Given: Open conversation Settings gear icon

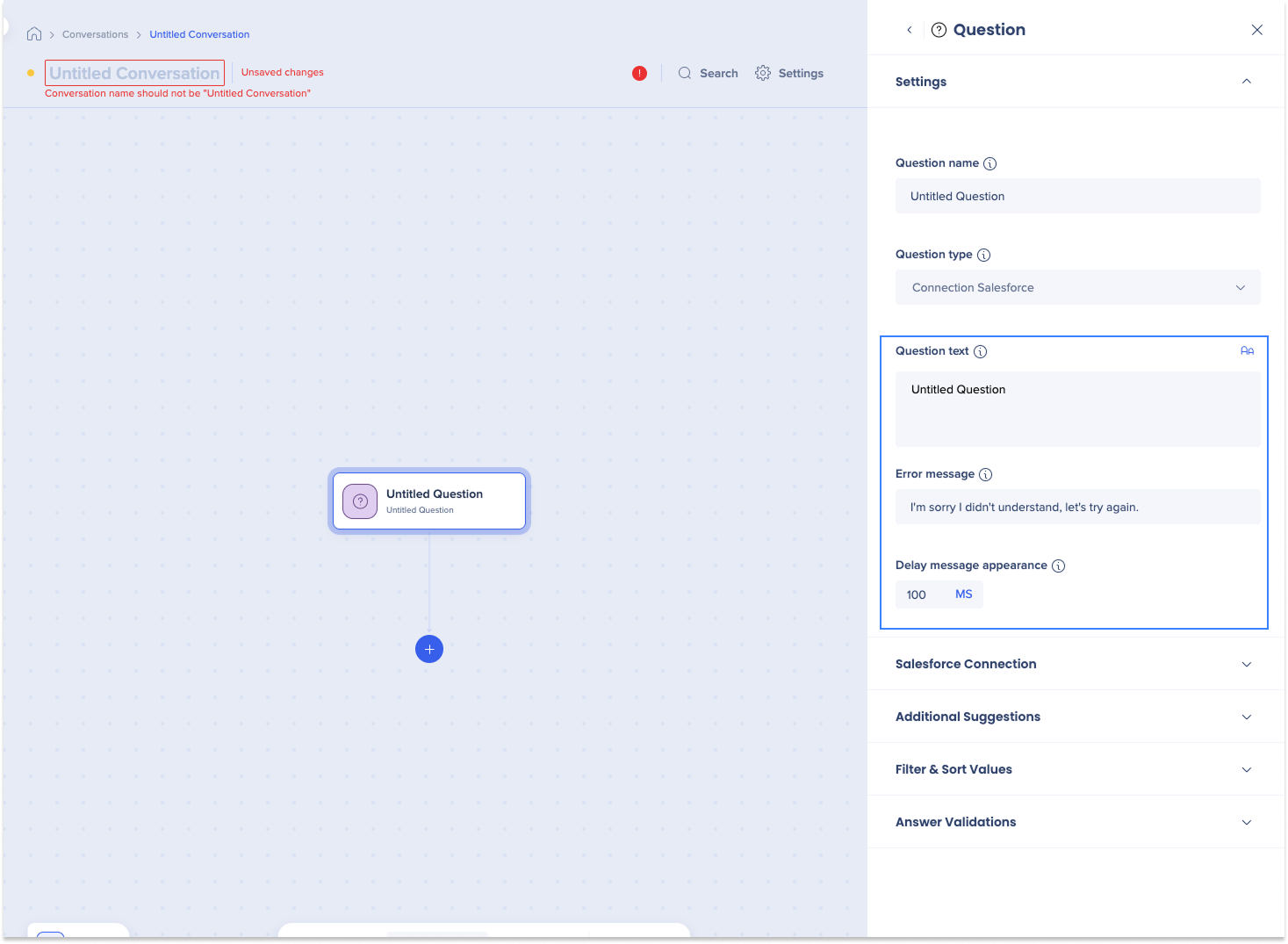Looking at the screenshot, I should tap(763, 73).
